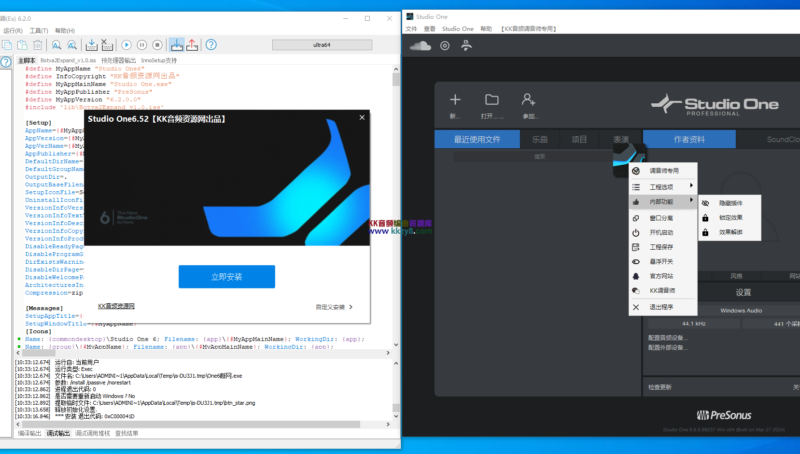Open the 工具(T) menu
This screenshot has height=454, width=800.
[x=39, y=31]
